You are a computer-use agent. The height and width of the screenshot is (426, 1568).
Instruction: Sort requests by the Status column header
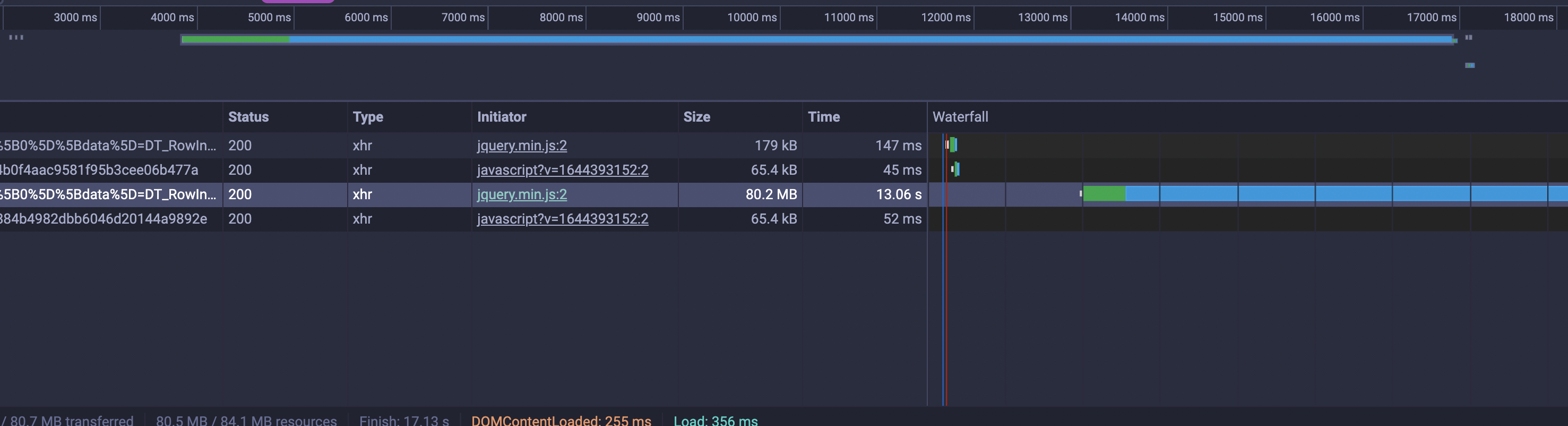(285, 117)
